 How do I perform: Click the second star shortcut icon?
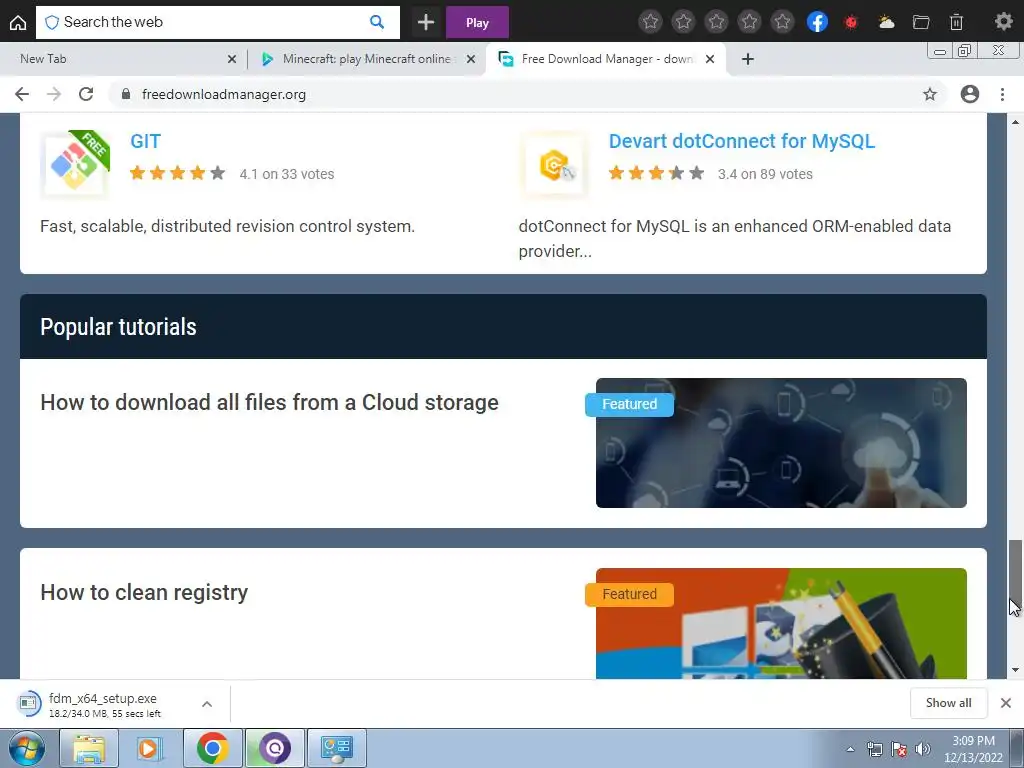pos(683,22)
